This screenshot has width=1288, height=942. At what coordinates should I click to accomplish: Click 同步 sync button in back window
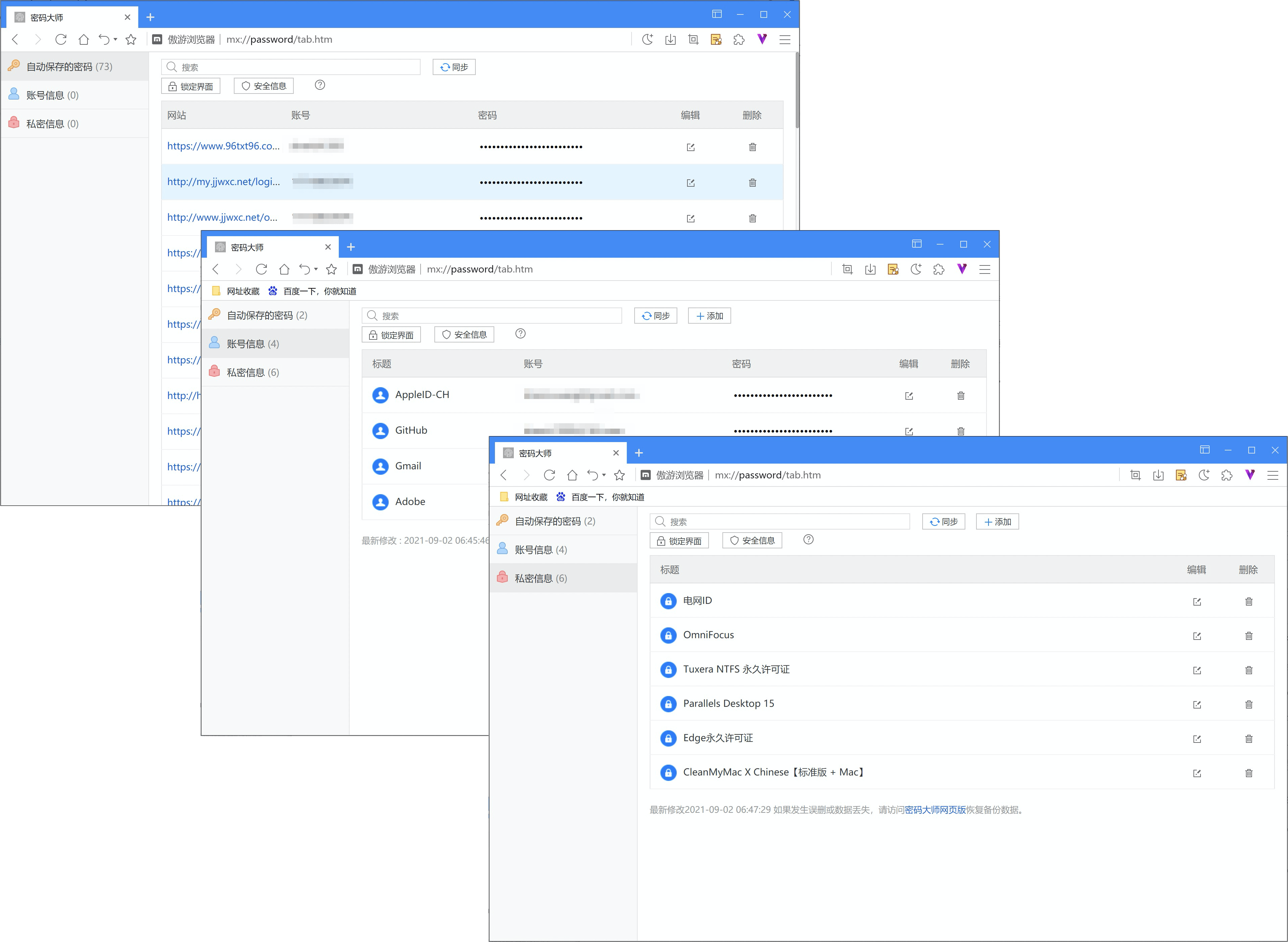coord(454,67)
